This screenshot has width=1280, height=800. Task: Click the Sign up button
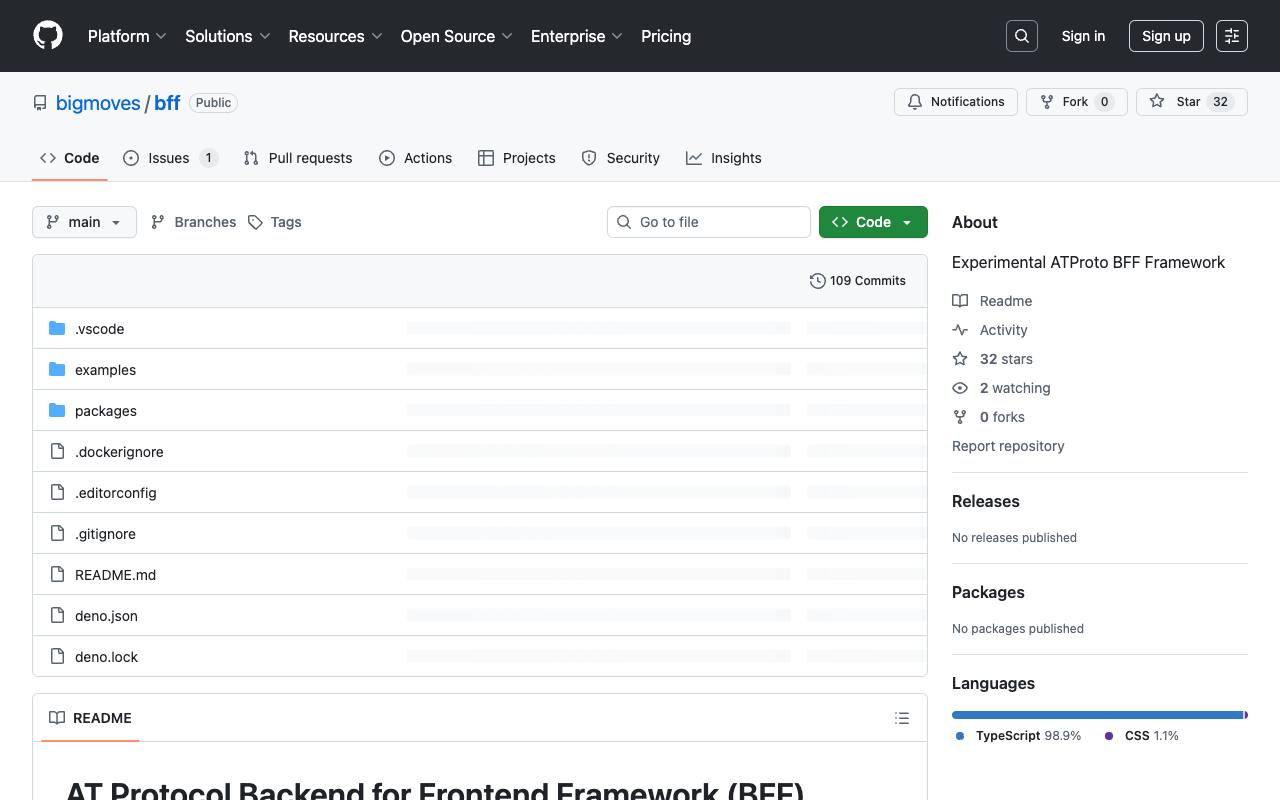point(1166,36)
